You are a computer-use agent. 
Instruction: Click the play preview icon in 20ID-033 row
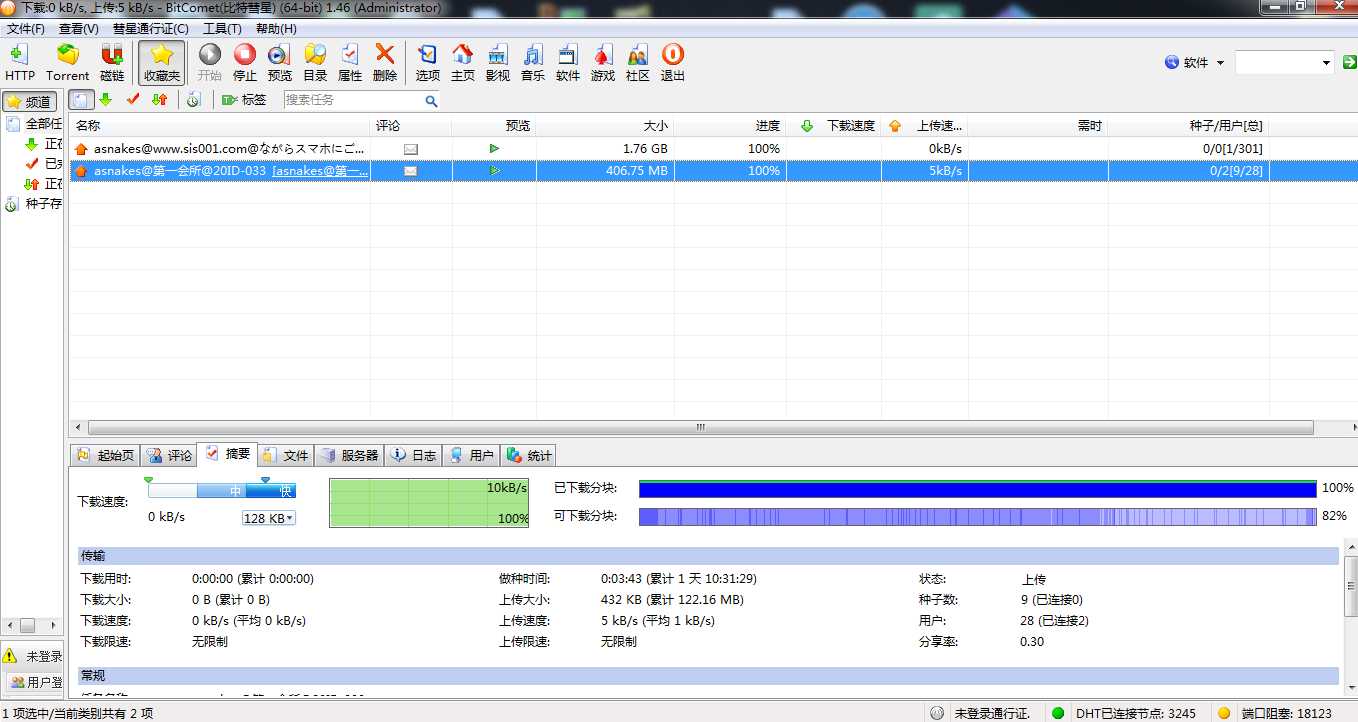[494, 171]
